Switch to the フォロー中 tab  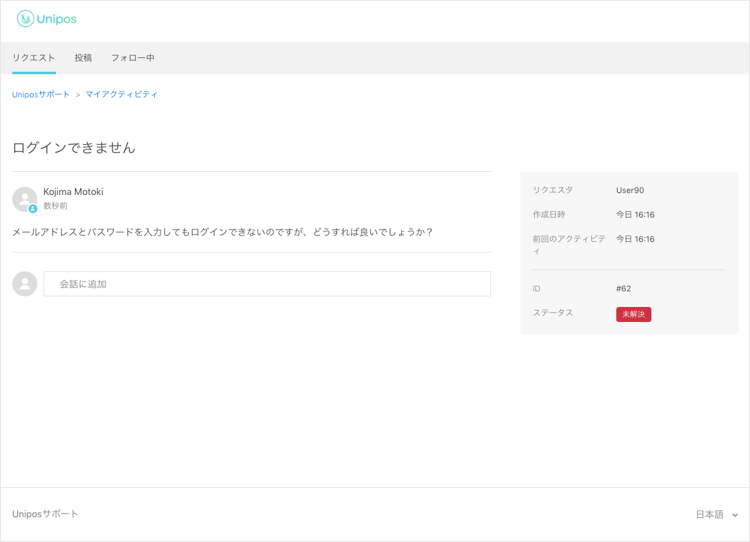tap(132, 58)
